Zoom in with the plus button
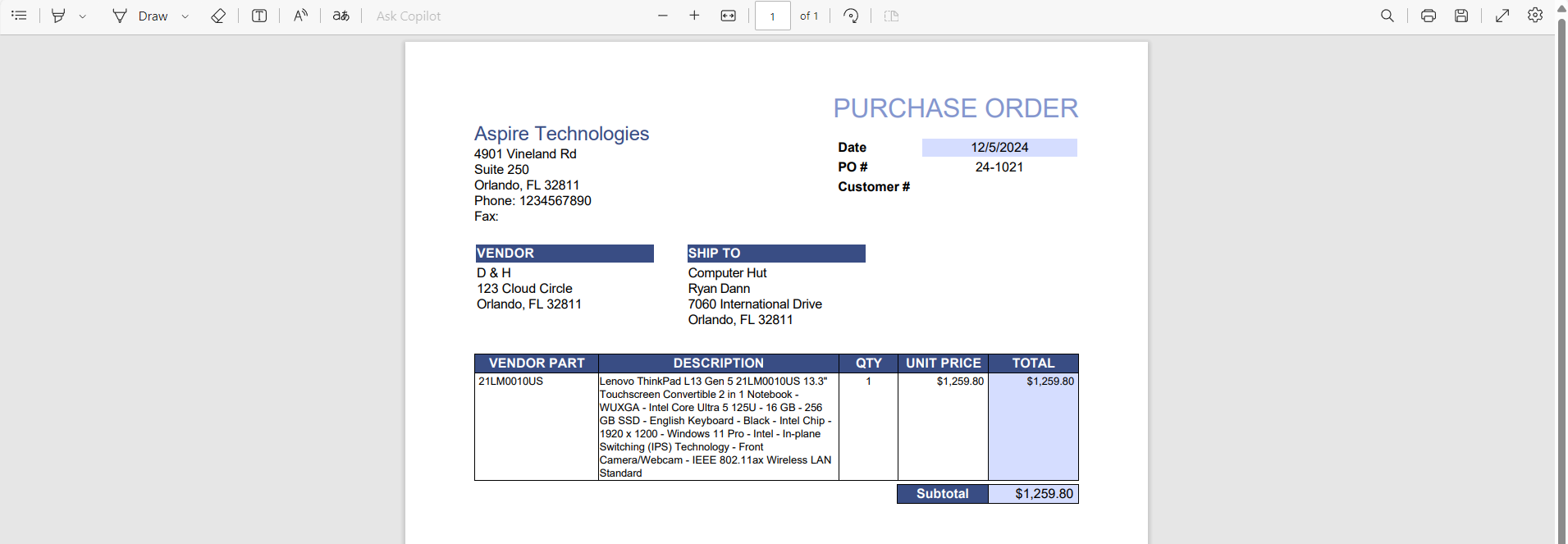 pos(694,16)
